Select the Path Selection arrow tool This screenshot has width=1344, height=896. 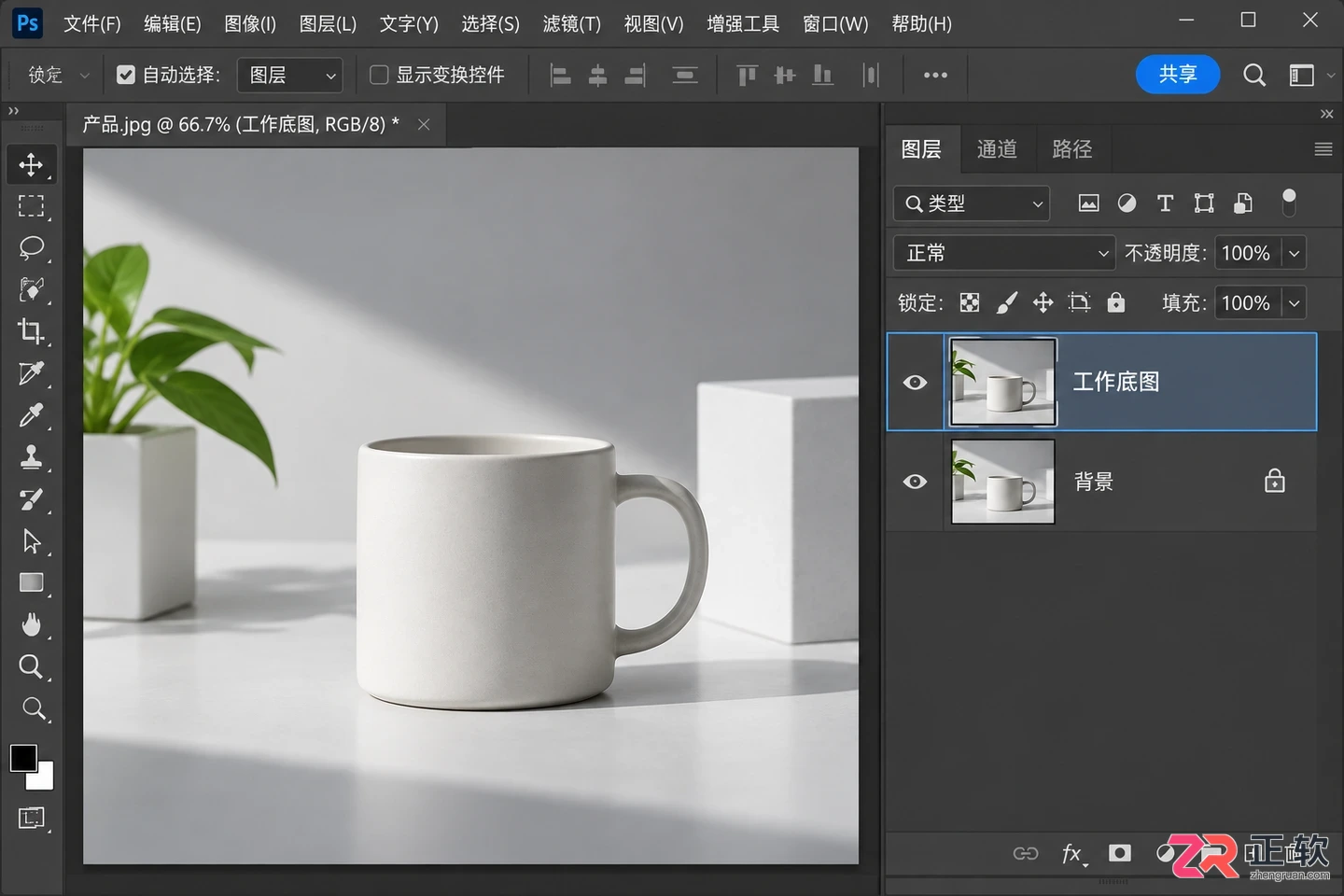tap(31, 540)
